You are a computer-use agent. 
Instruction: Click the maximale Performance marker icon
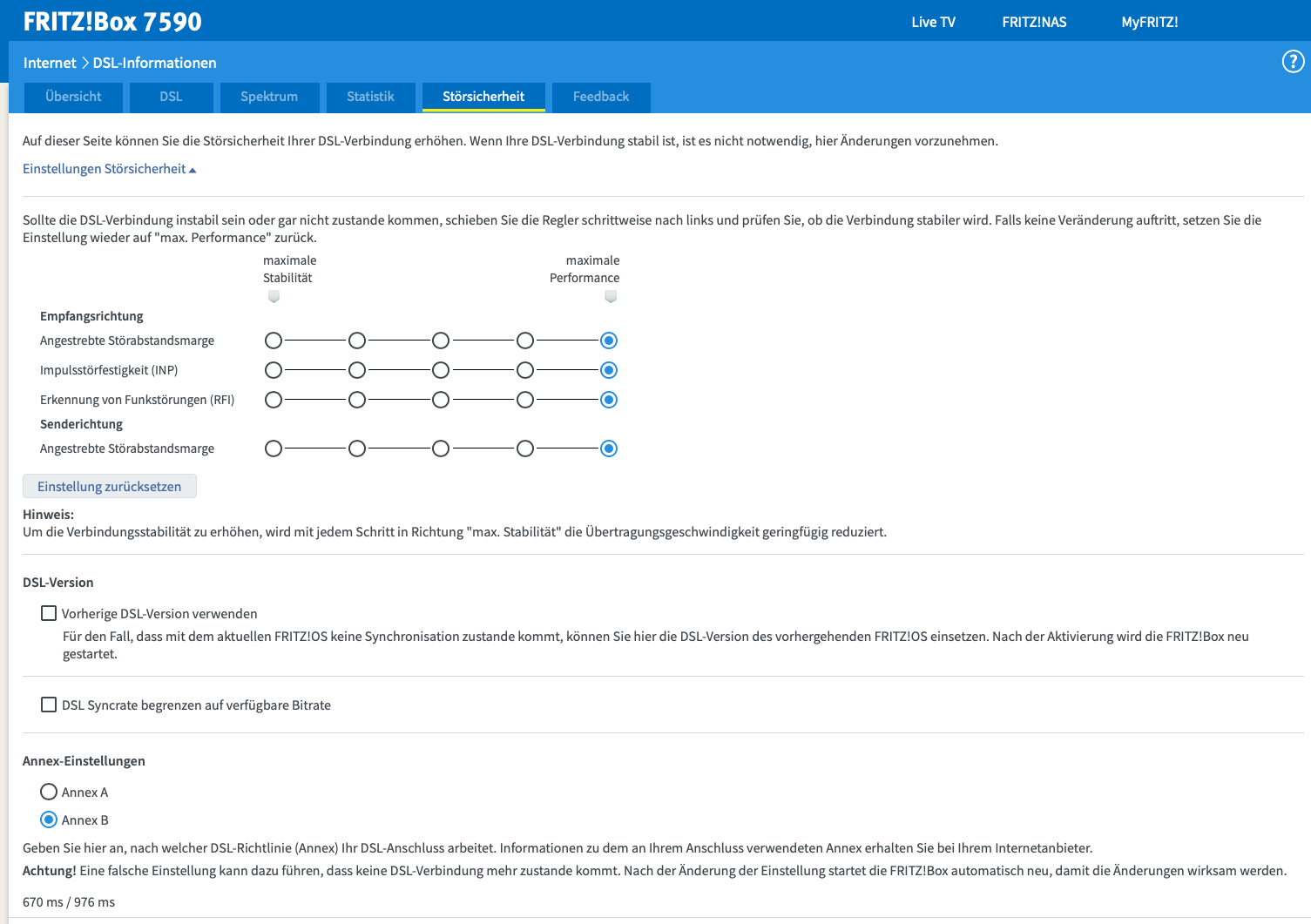click(x=611, y=297)
